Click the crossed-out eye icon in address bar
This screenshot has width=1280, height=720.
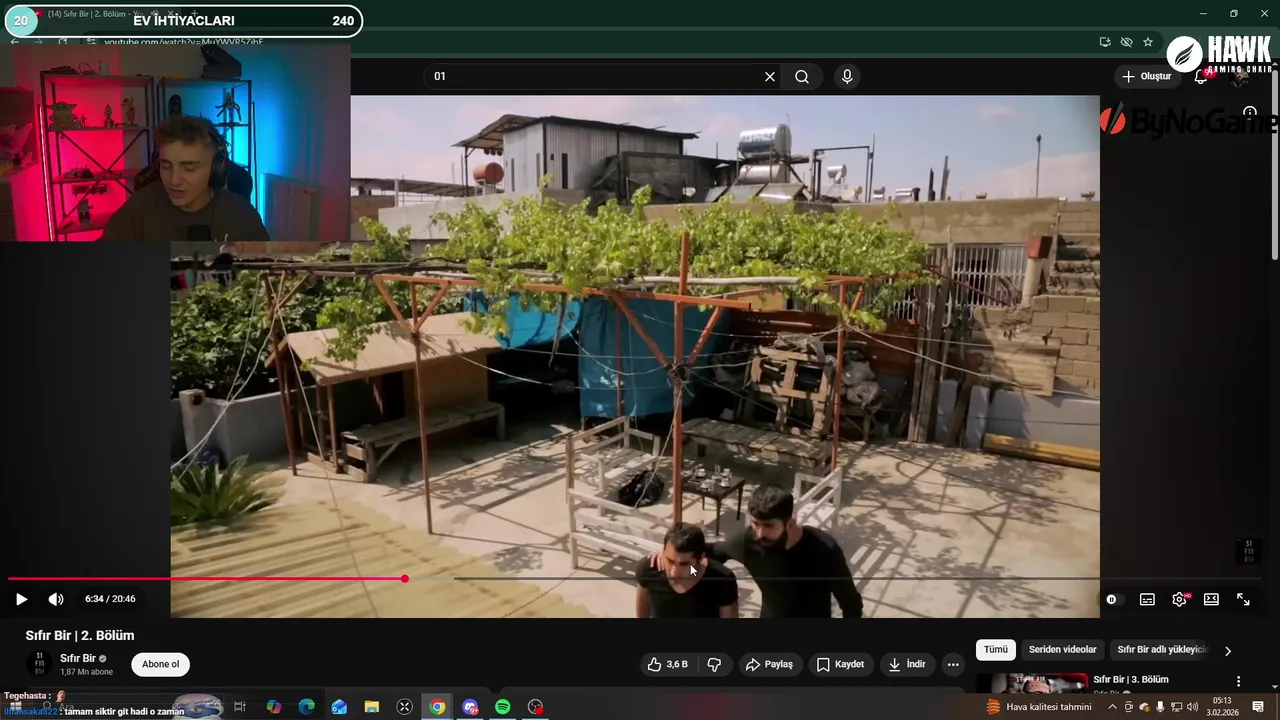point(1126,42)
